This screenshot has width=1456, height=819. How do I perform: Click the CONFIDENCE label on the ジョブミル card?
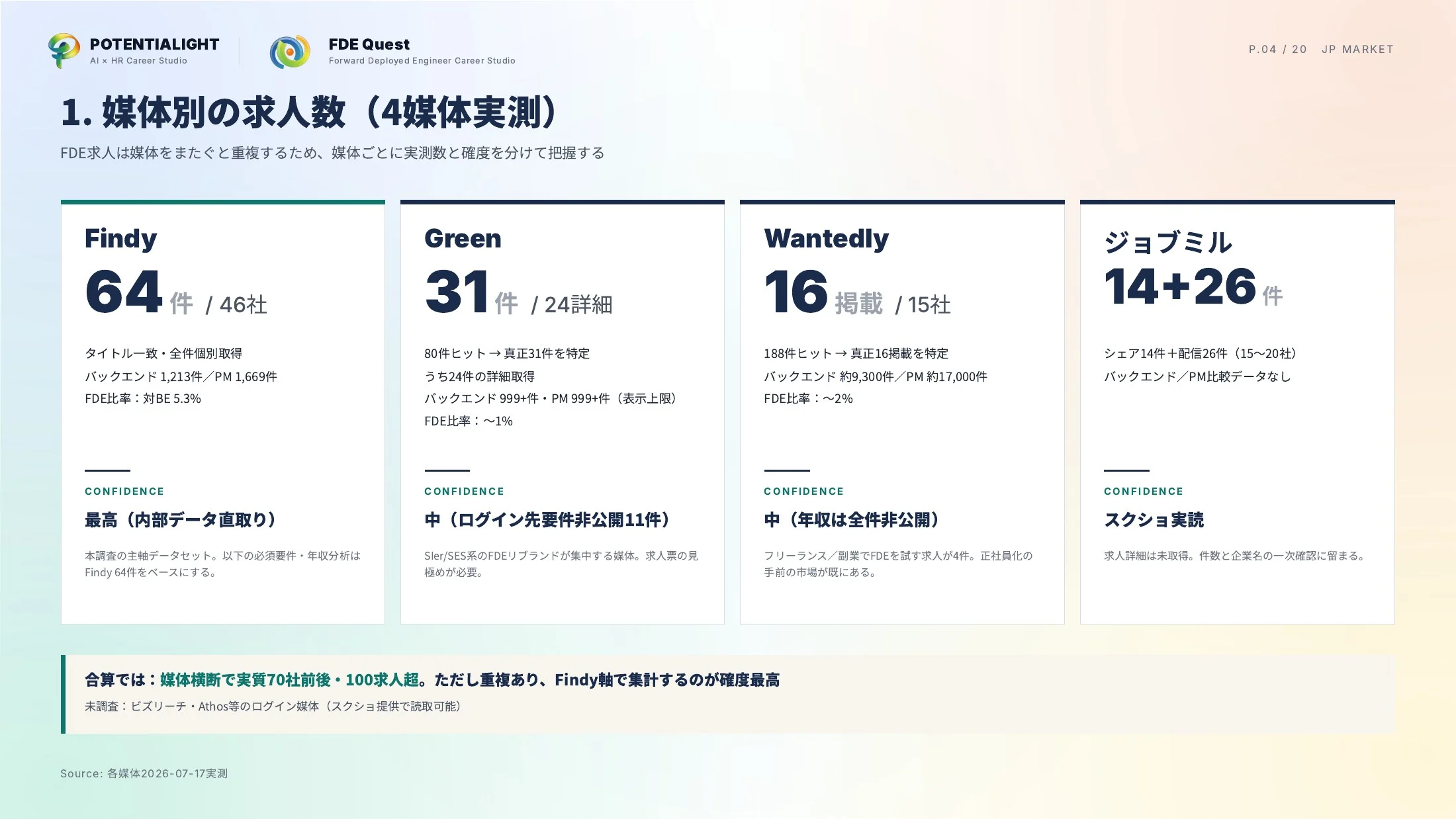(x=1144, y=492)
